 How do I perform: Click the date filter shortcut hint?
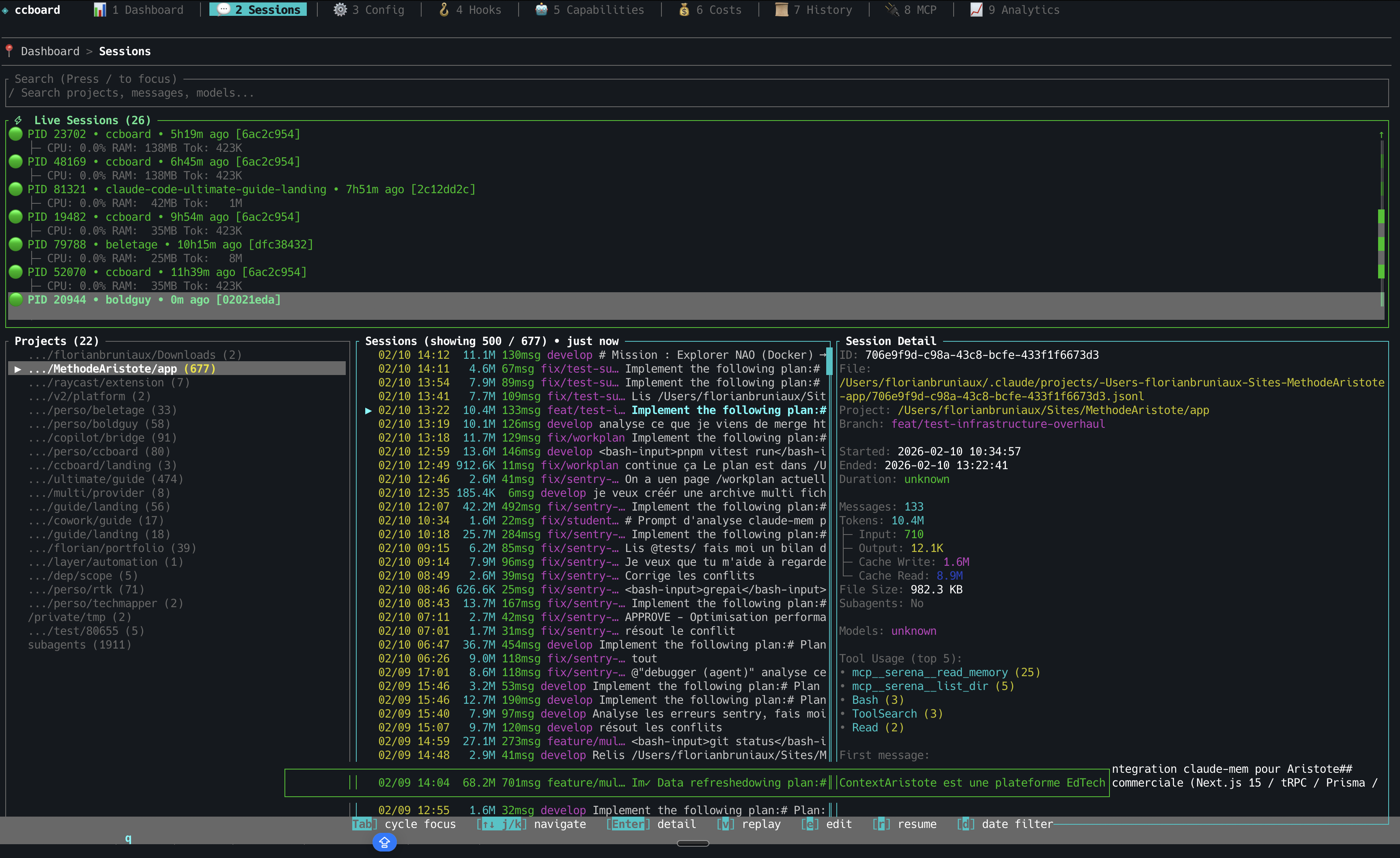tap(1006, 824)
